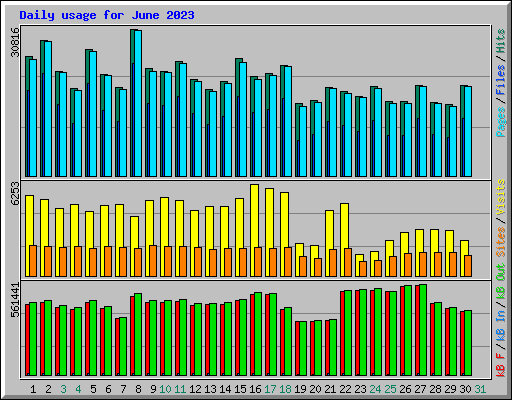512x400 pixels.
Task: Click day 3 on the x-axis
Action: click(x=63, y=389)
